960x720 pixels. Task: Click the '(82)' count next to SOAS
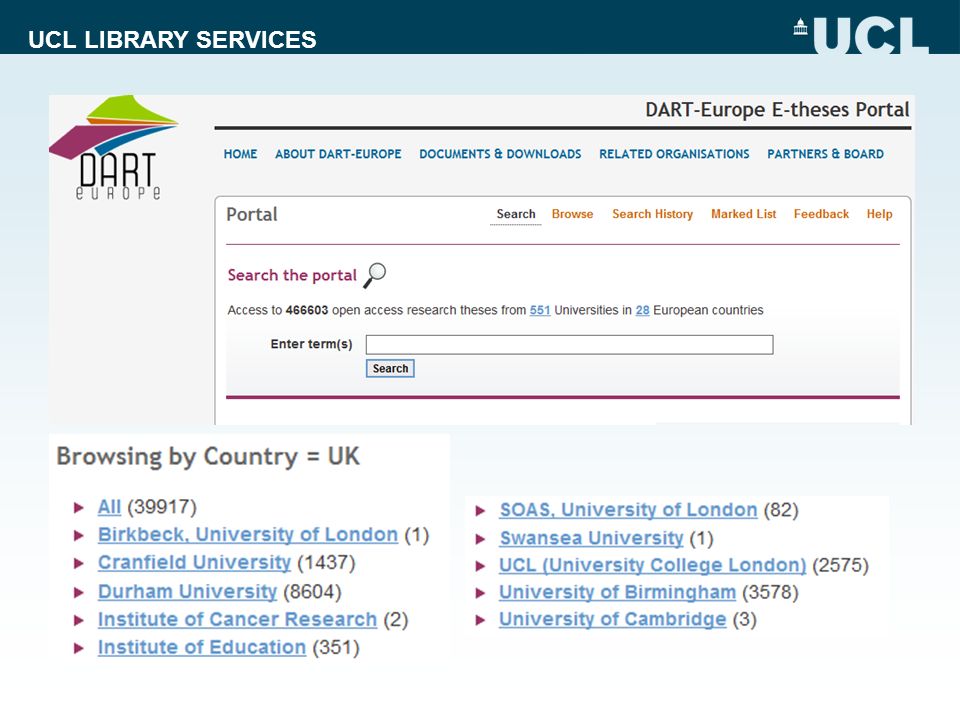pyautogui.click(x=781, y=510)
